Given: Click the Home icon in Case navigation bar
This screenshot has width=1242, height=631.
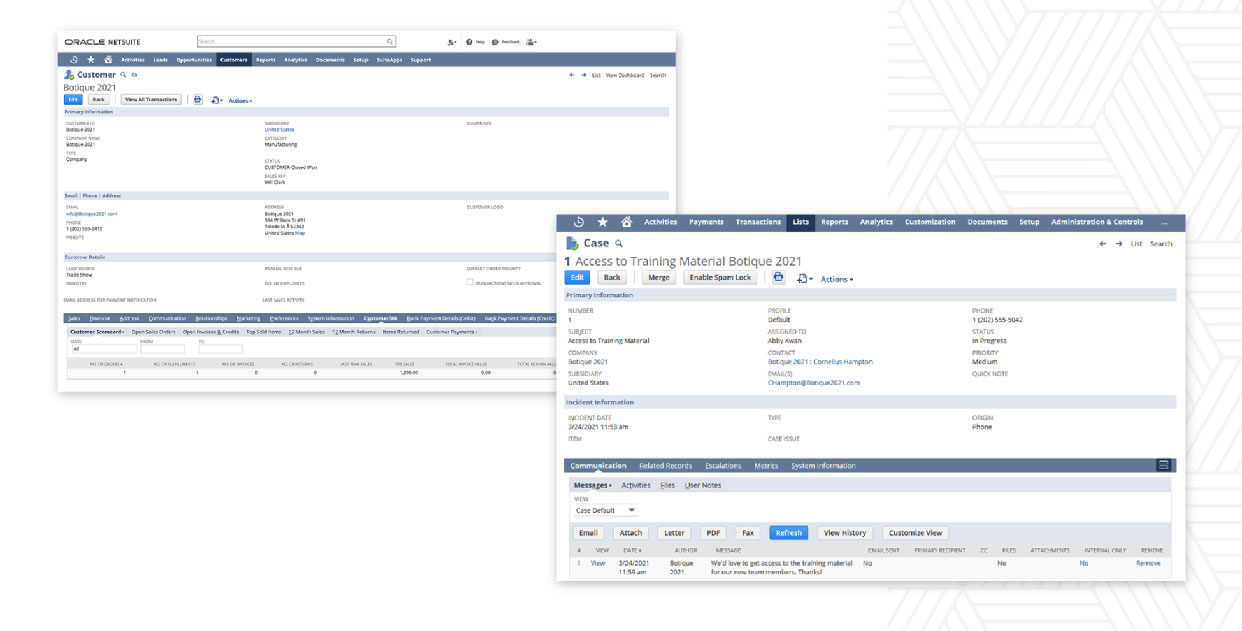Looking at the screenshot, I should (x=626, y=222).
